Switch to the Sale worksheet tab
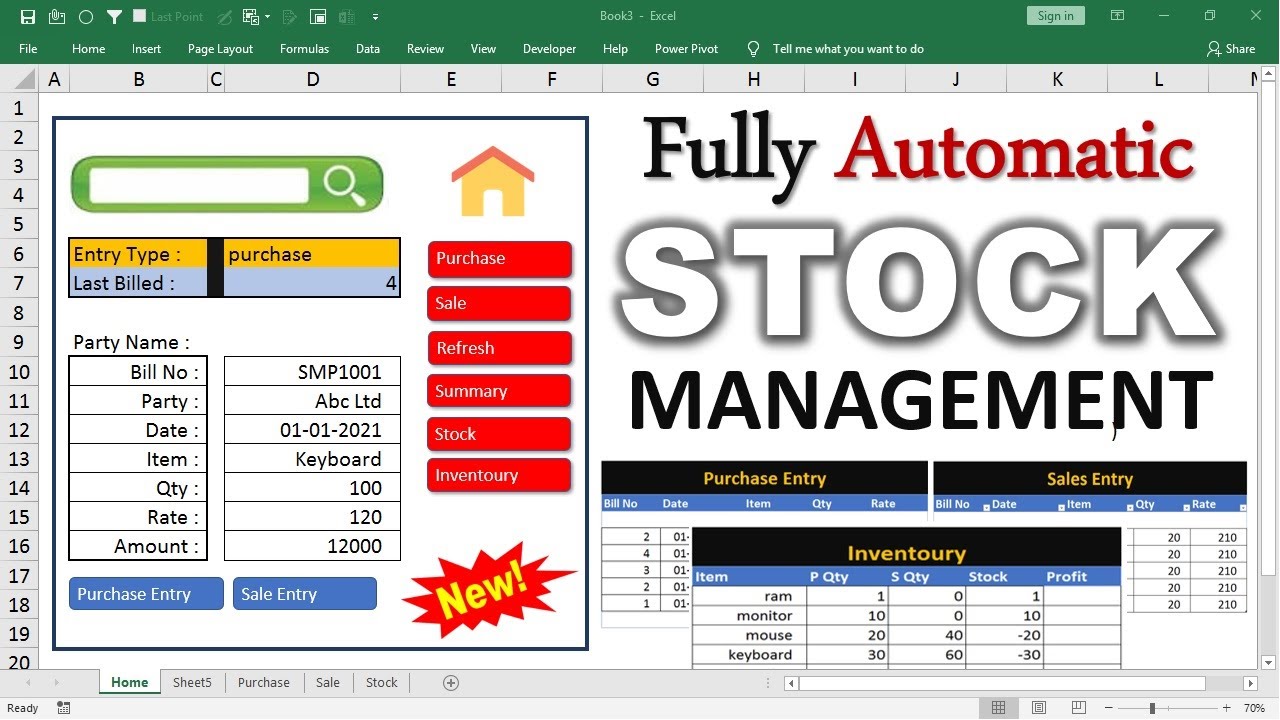1280x720 pixels. pyautogui.click(x=328, y=683)
